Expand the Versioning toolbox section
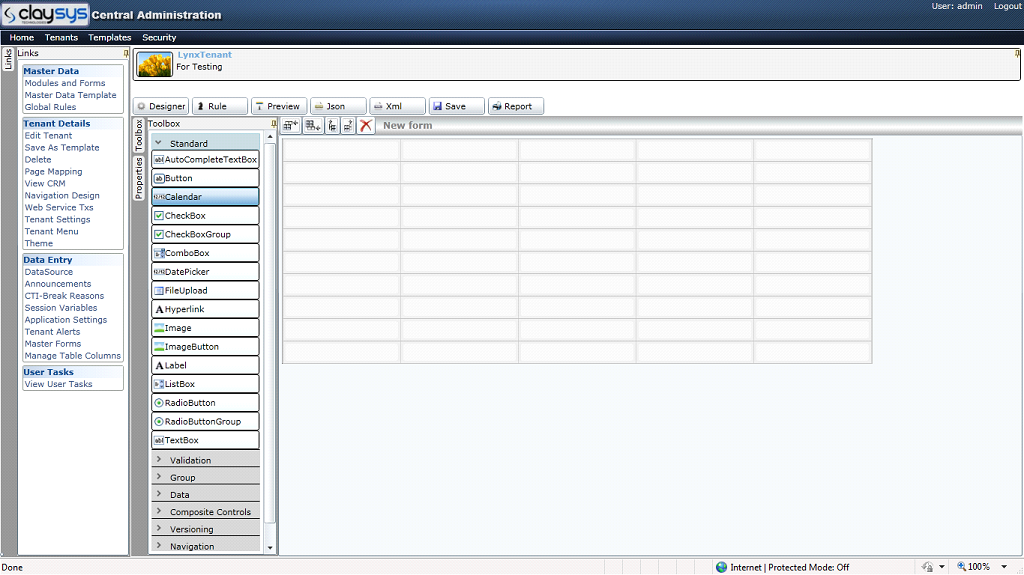 coord(205,529)
